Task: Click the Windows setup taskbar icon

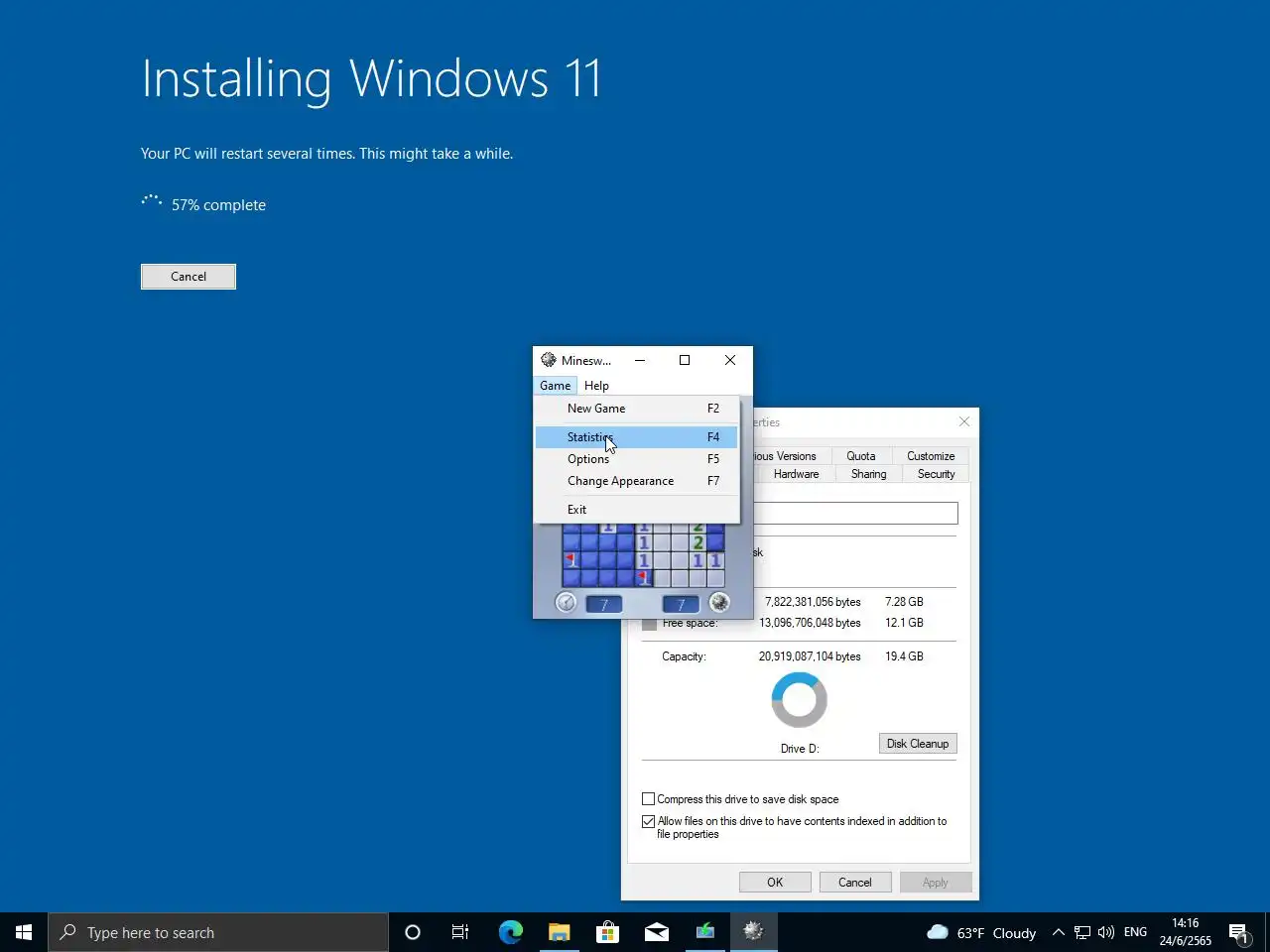Action: [704, 932]
